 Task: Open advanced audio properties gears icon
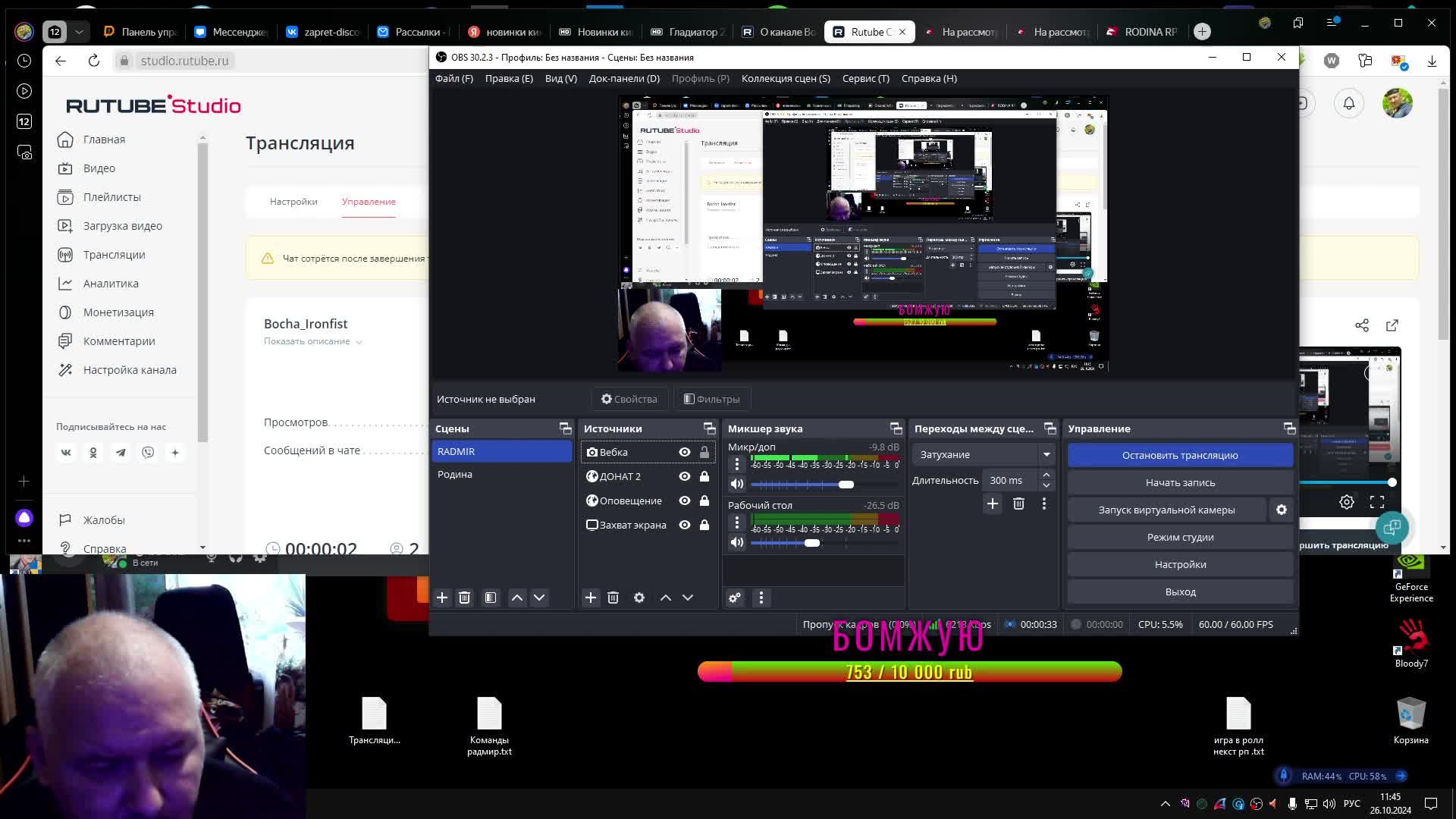click(735, 598)
